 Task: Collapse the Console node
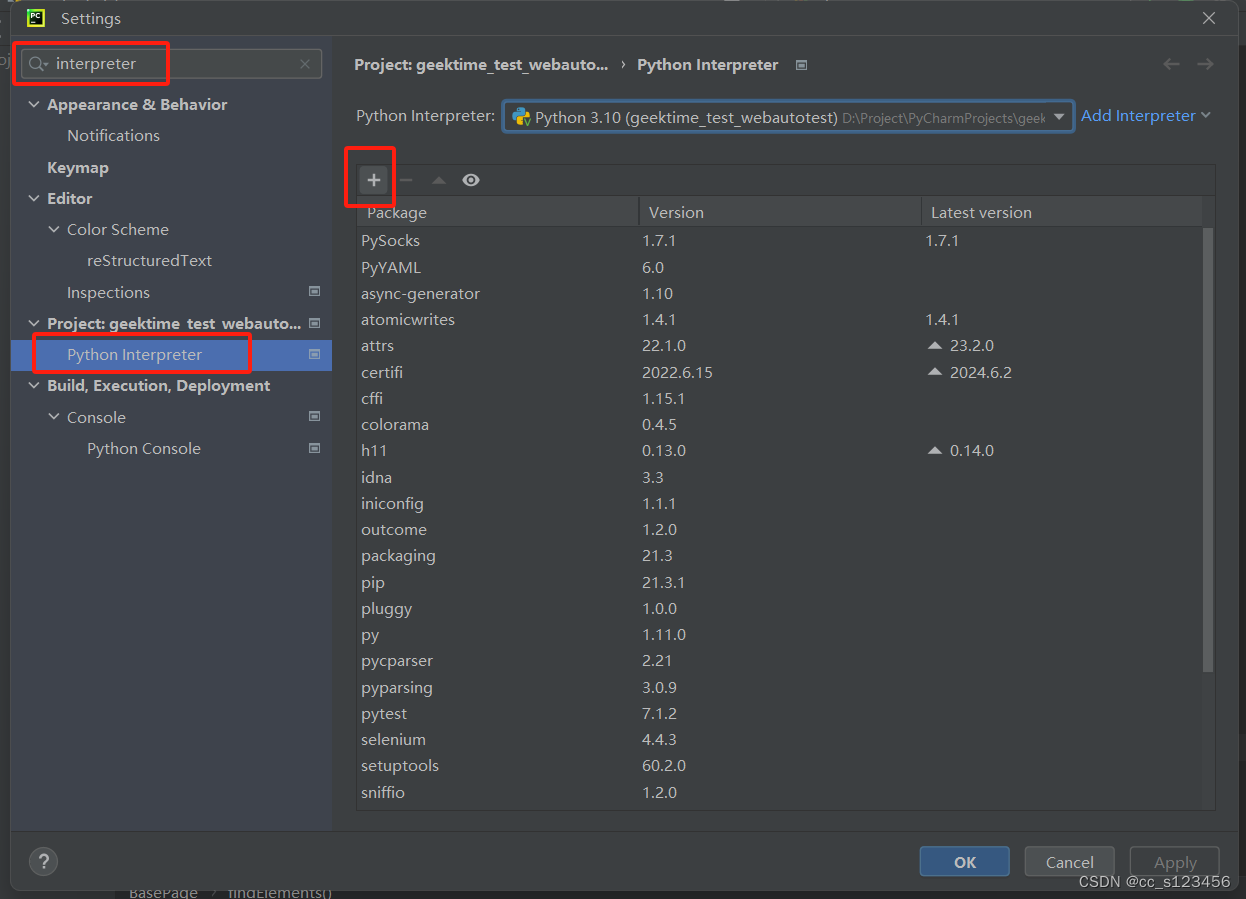point(54,417)
